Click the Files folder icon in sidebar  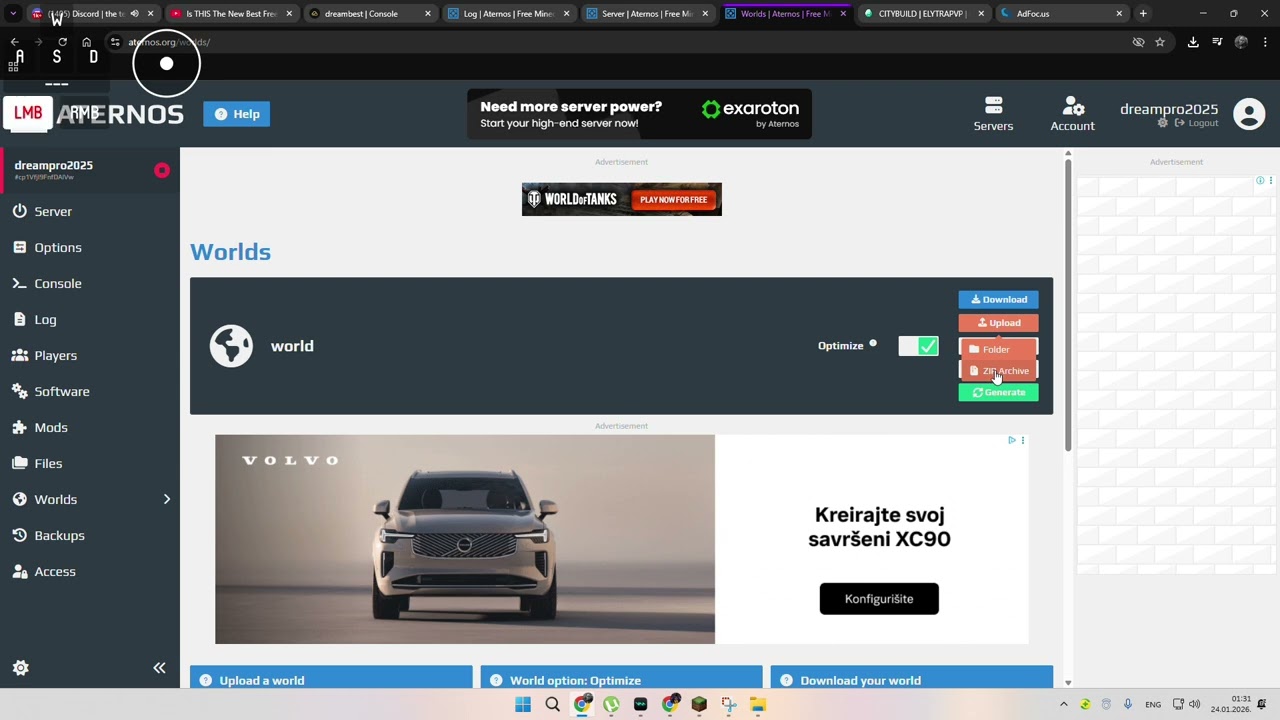(x=19, y=463)
